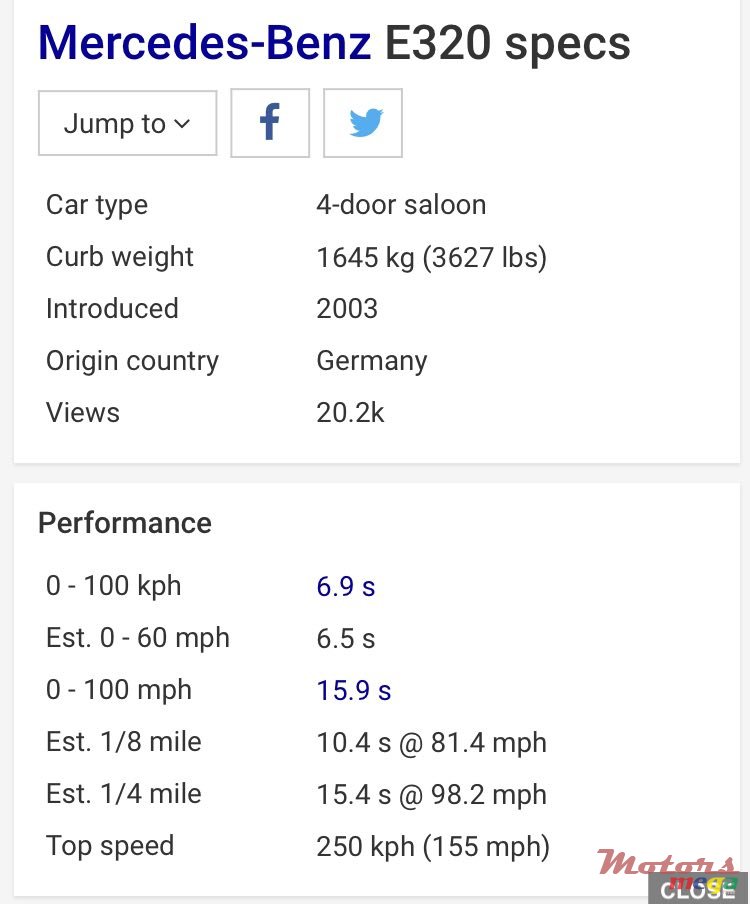
Task: Select the curb weight 1645 kg value
Action: point(431,257)
